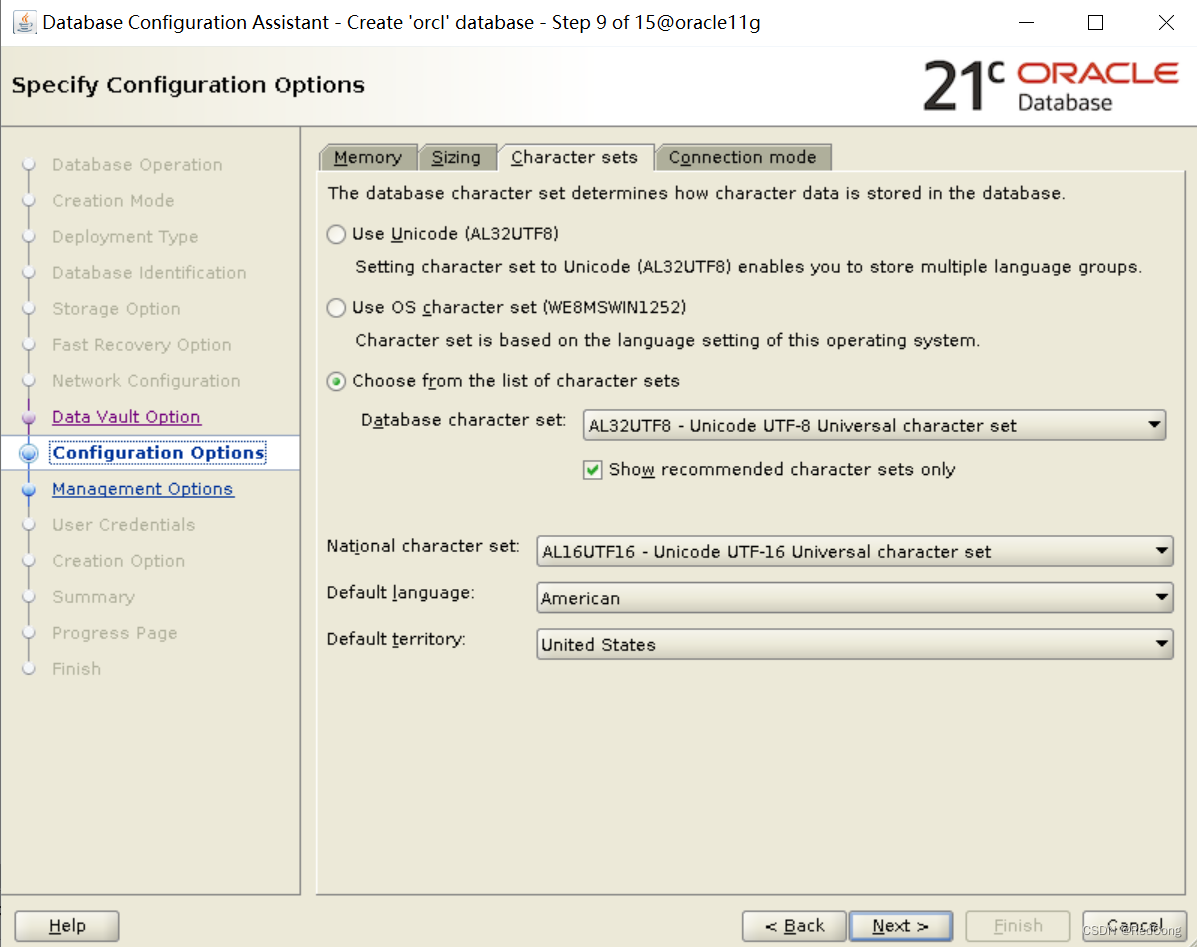Click the Java application icon in title bar

click(x=24, y=22)
